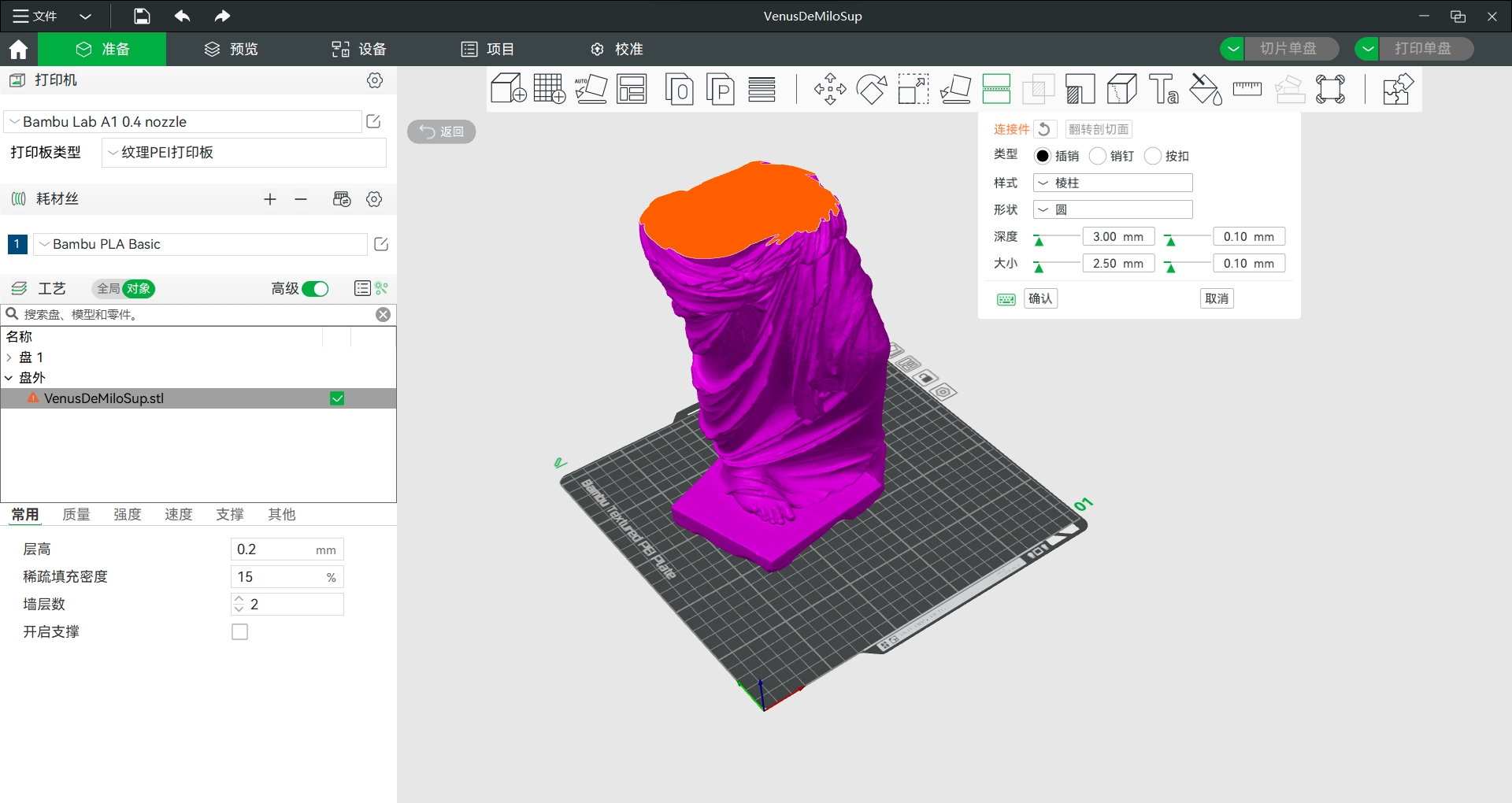This screenshot has width=1512, height=803.
Task: Click the Add model cube icon
Action: point(508,89)
